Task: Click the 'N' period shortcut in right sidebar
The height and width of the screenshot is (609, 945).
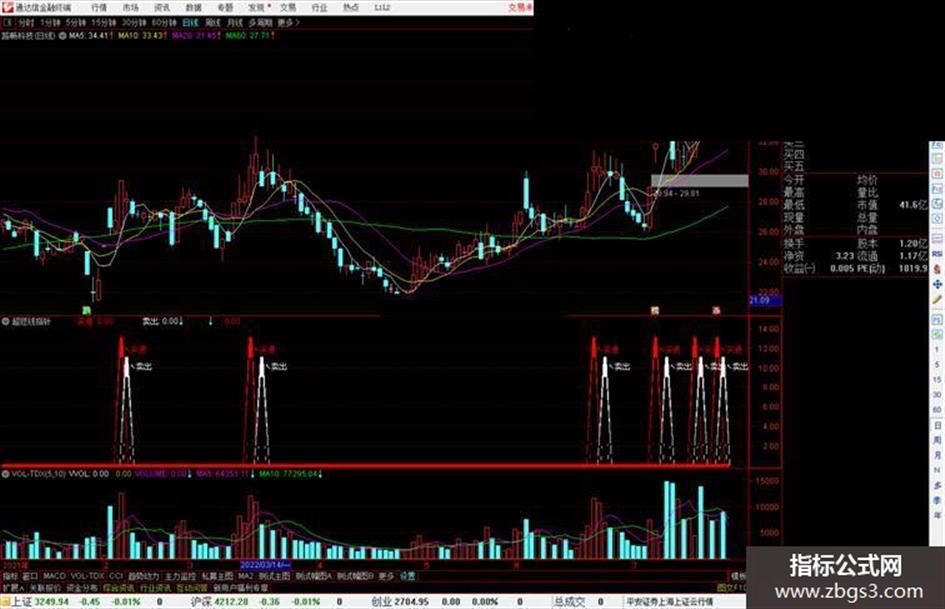Action: point(937,470)
